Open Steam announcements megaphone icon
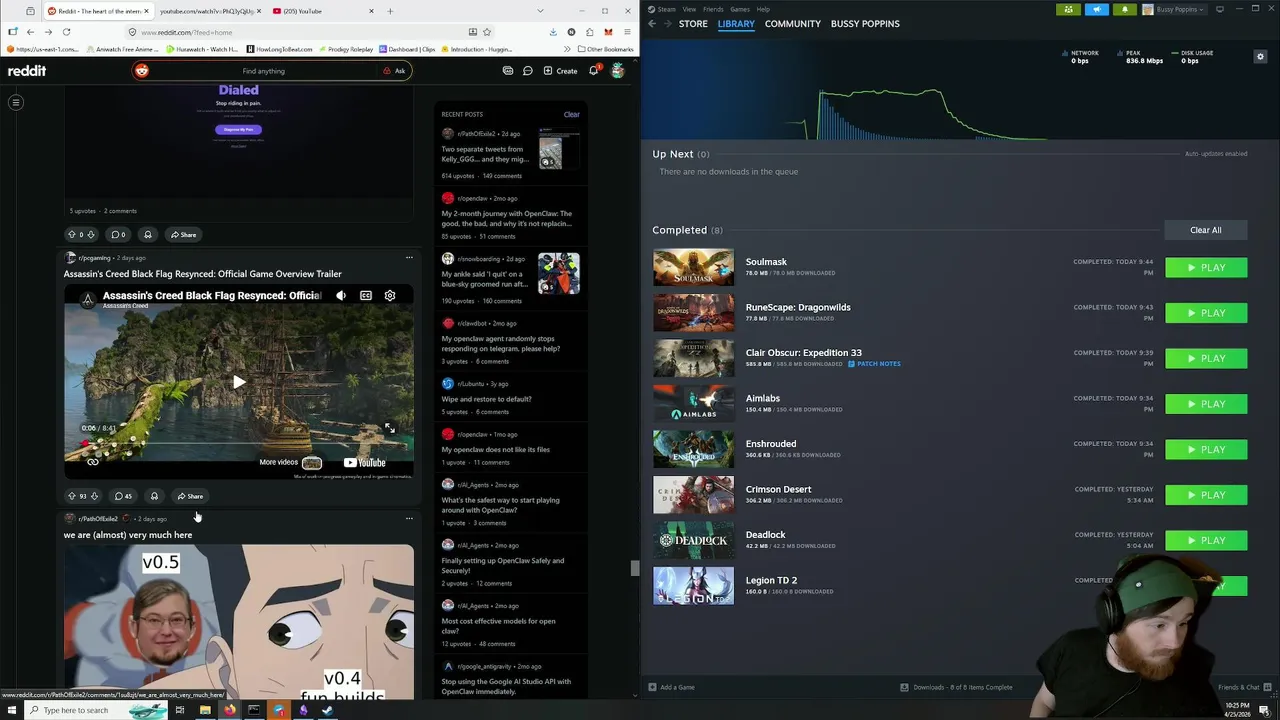This screenshot has width=1280, height=720. pyautogui.click(x=1097, y=9)
